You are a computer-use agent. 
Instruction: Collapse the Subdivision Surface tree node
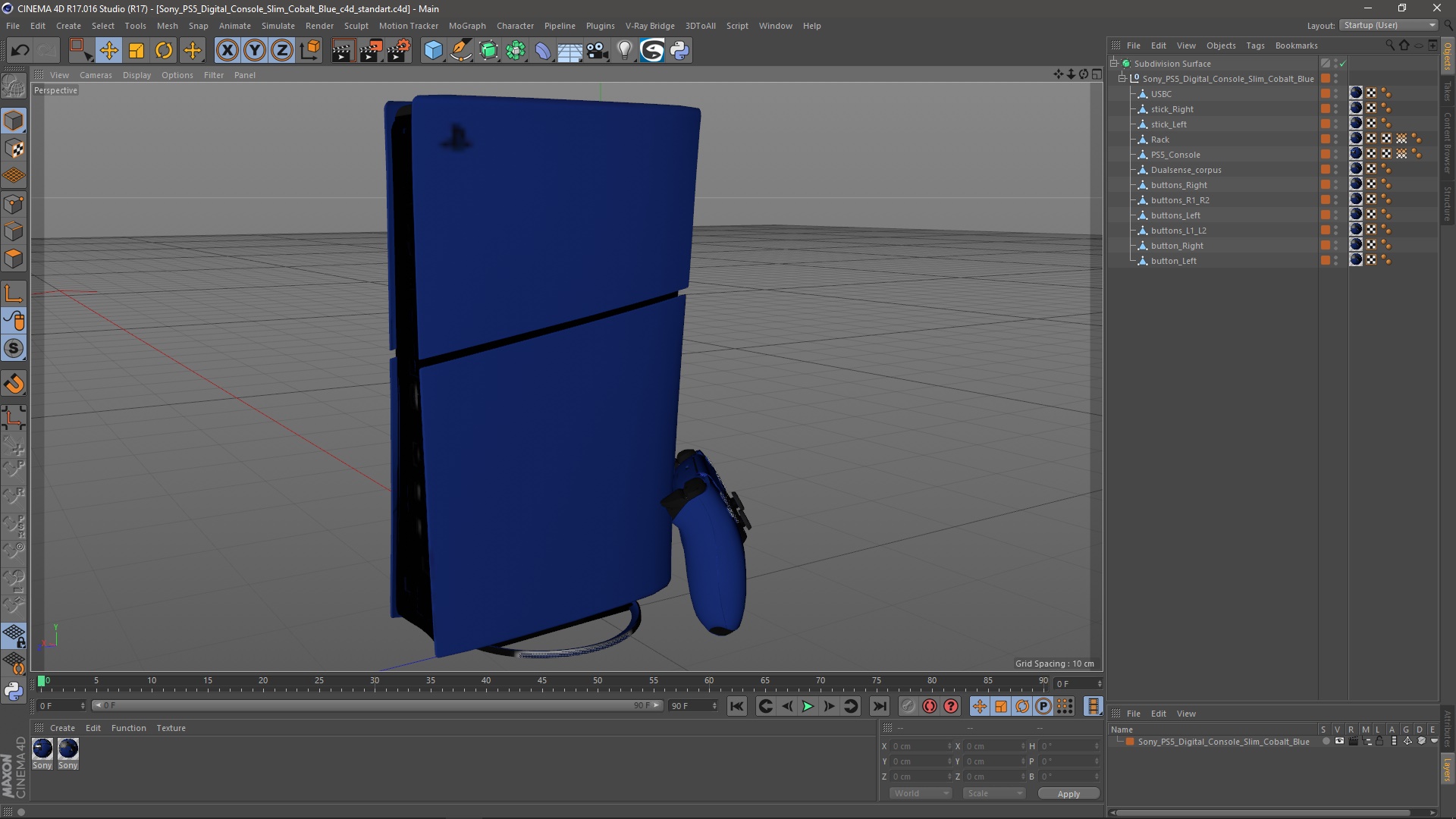(1114, 64)
